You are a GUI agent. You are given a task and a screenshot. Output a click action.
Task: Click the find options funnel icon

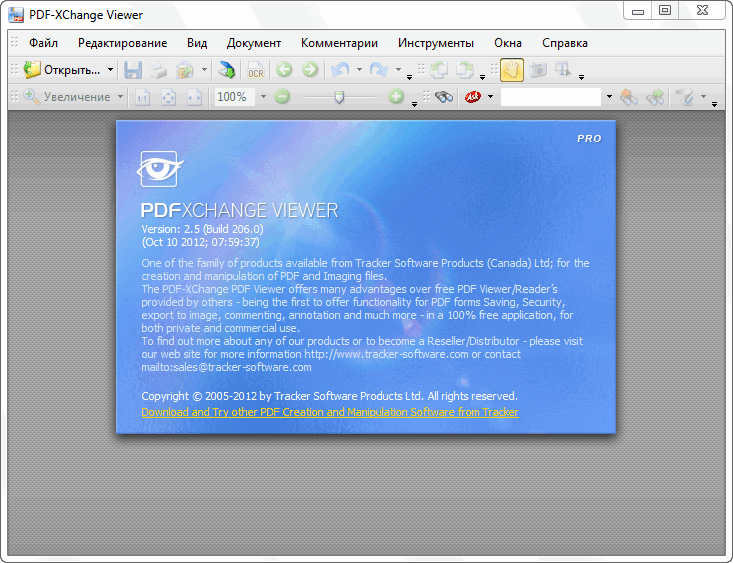tap(685, 97)
